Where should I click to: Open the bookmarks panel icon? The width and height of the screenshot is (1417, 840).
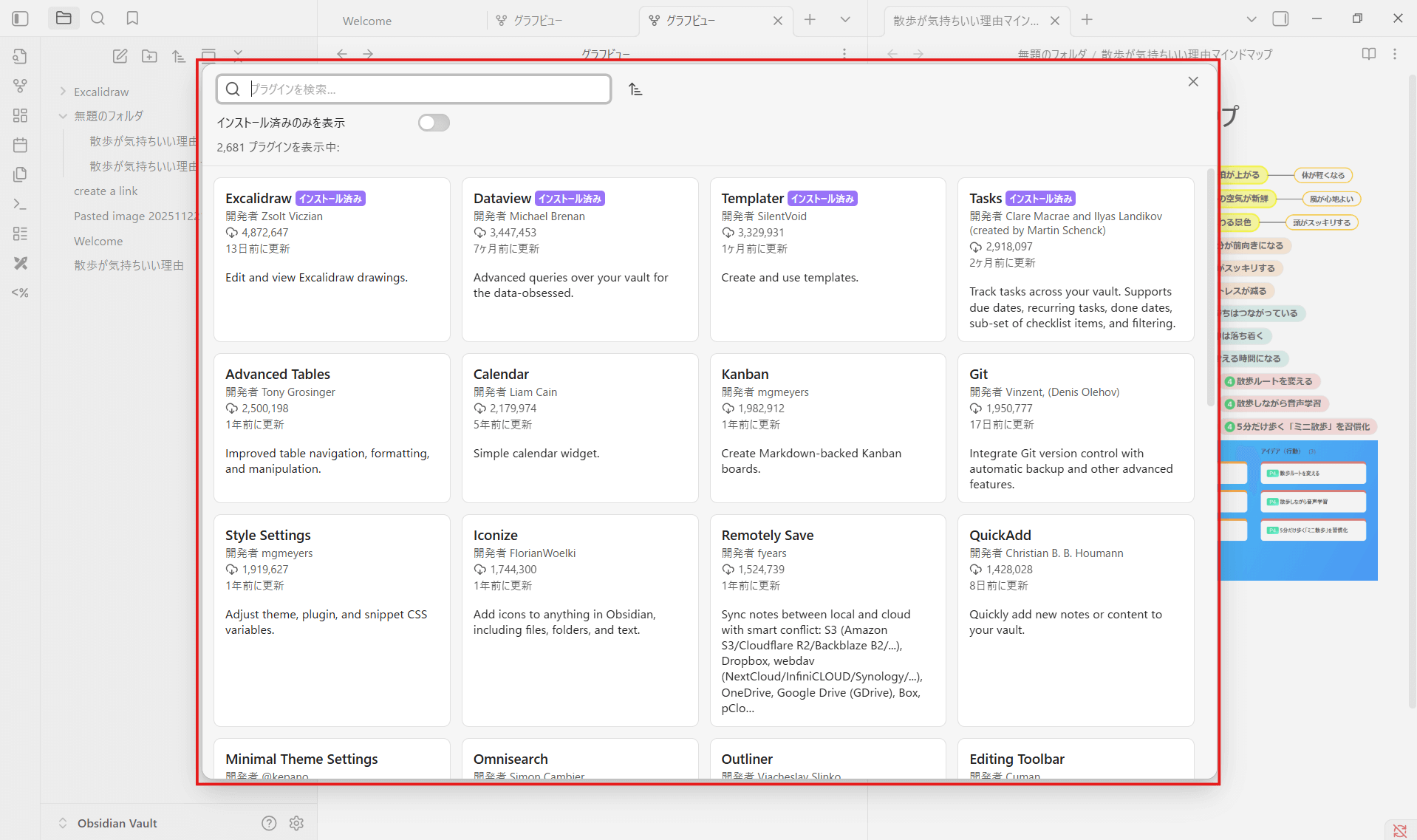[132, 18]
